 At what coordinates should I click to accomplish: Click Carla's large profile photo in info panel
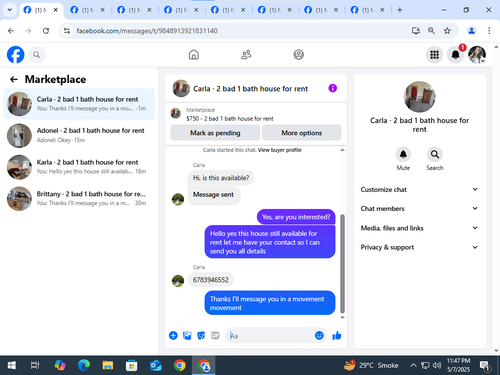pos(419,97)
